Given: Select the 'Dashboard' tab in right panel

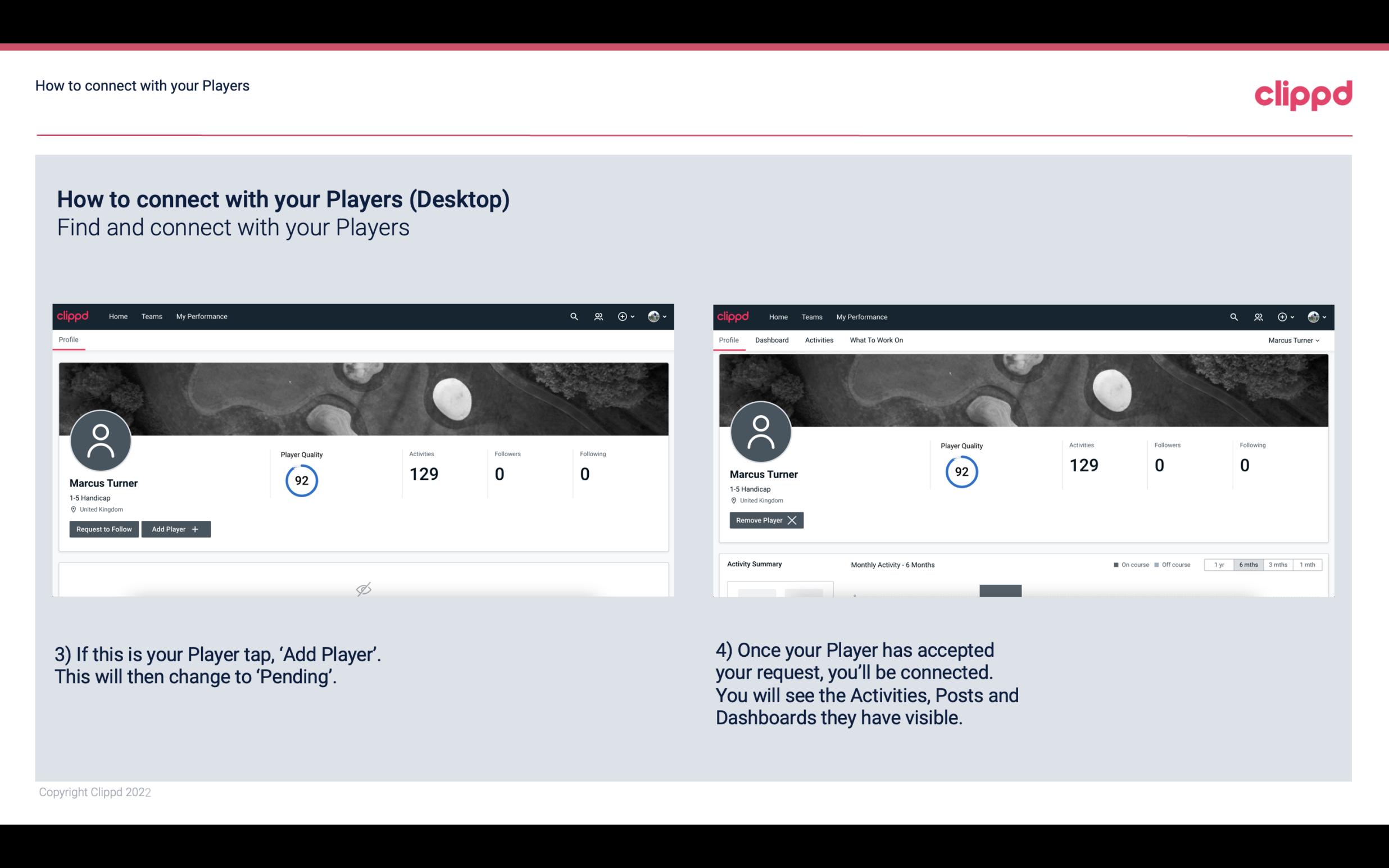Looking at the screenshot, I should 771,340.
